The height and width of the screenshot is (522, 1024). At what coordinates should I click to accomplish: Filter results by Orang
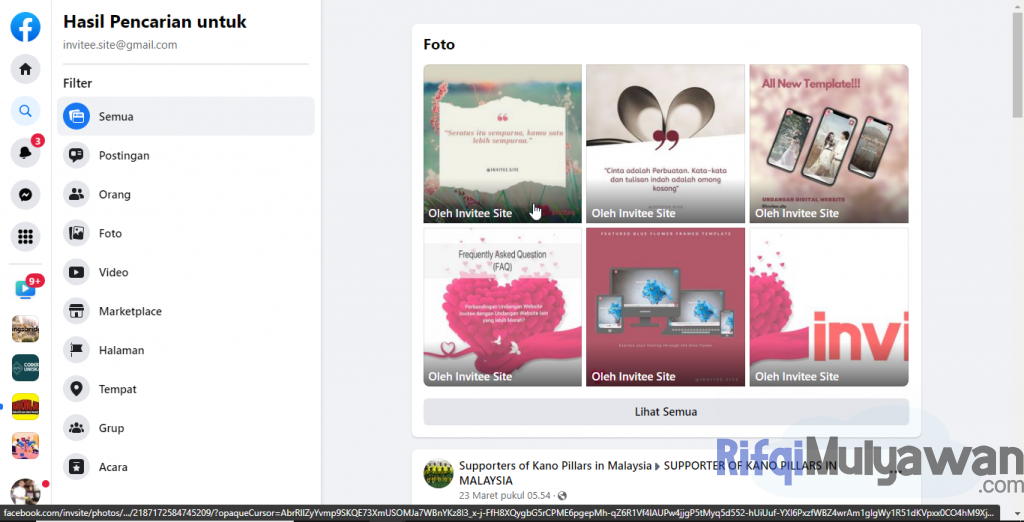coord(115,195)
